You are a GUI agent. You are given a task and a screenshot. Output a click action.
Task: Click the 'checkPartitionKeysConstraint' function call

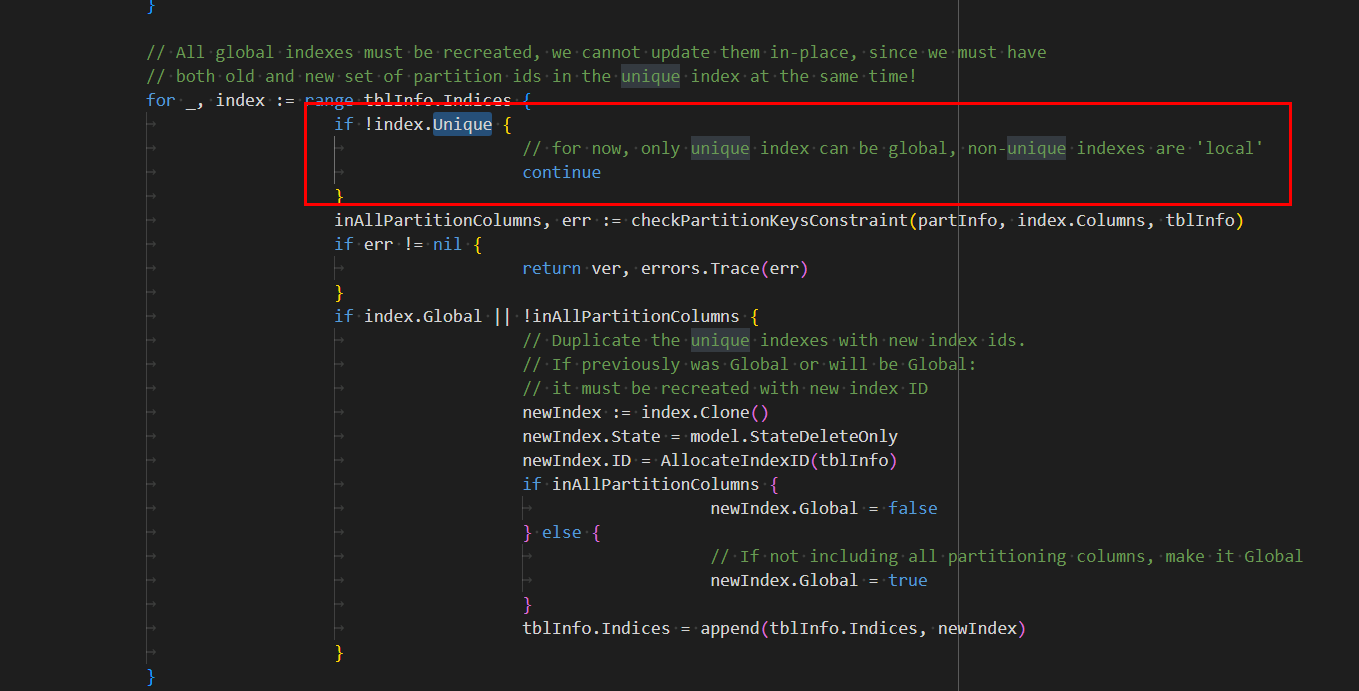click(x=769, y=220)
